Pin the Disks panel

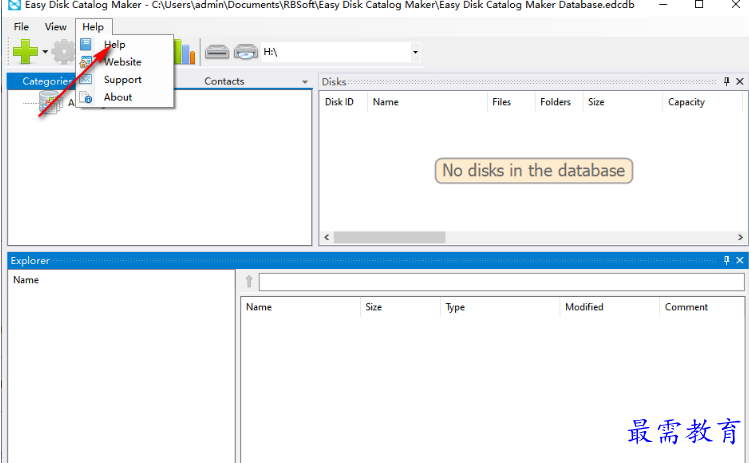(x=727, y=82)
